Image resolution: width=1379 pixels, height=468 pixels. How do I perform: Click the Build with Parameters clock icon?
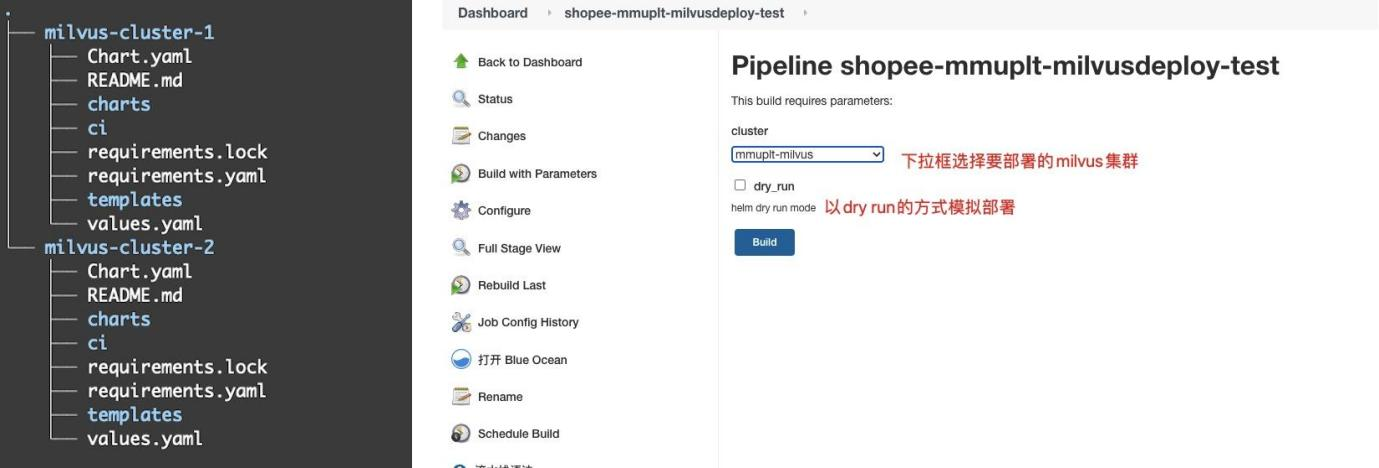tap(461, 174)
